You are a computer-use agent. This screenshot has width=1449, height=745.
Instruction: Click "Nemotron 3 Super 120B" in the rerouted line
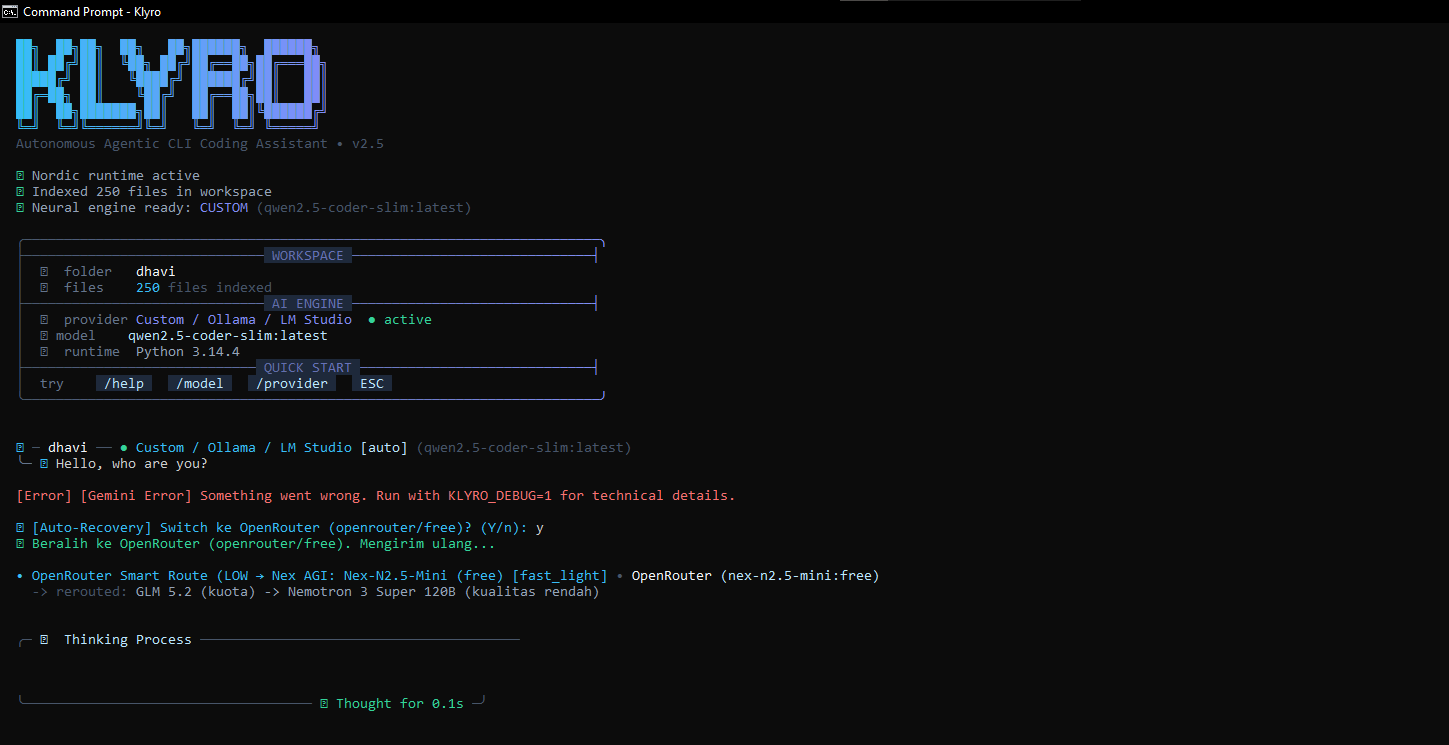tap(372, 592)
